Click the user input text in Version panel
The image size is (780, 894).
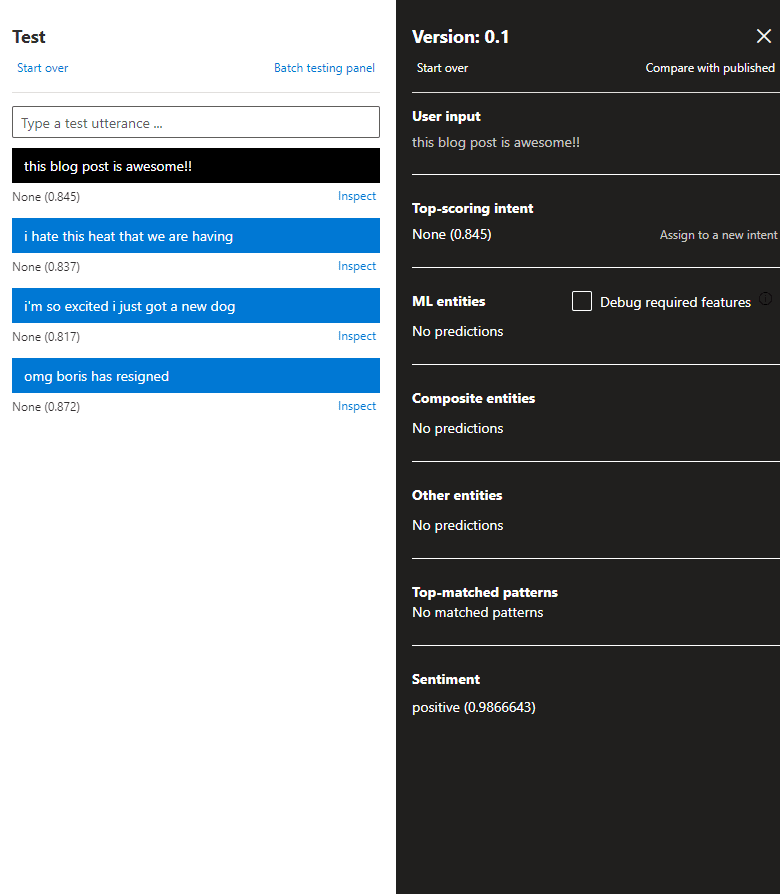tap(496, 143)
